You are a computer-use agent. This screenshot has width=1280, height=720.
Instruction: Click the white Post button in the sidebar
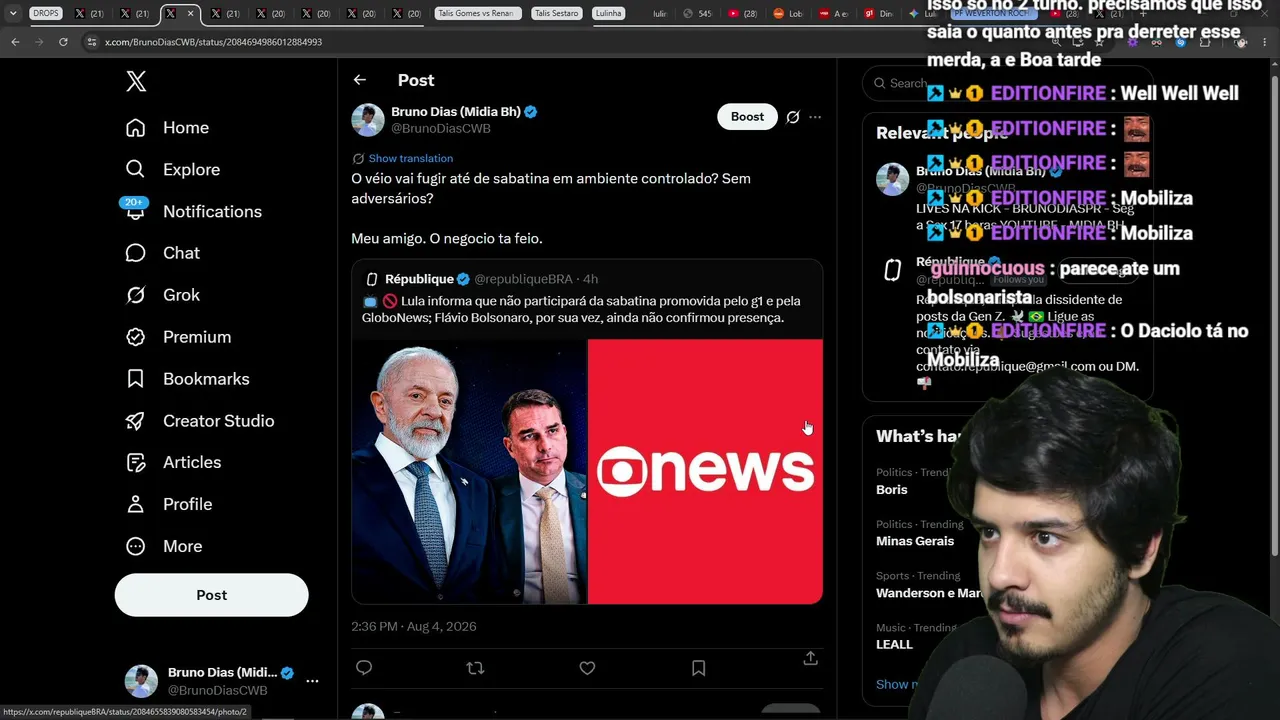[x=212, y=595]
